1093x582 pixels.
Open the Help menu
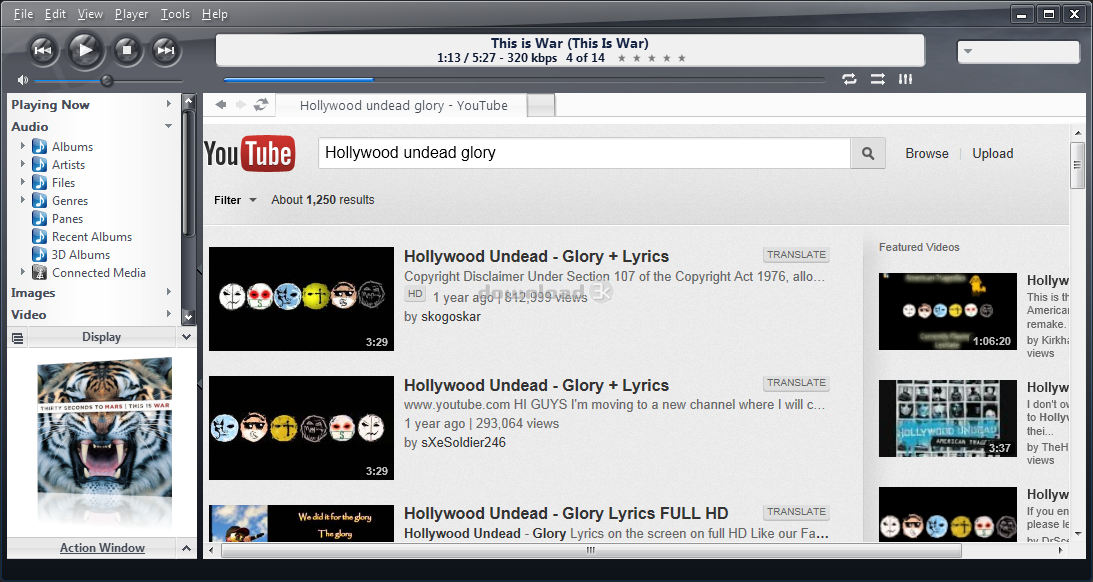coord(215,14)
